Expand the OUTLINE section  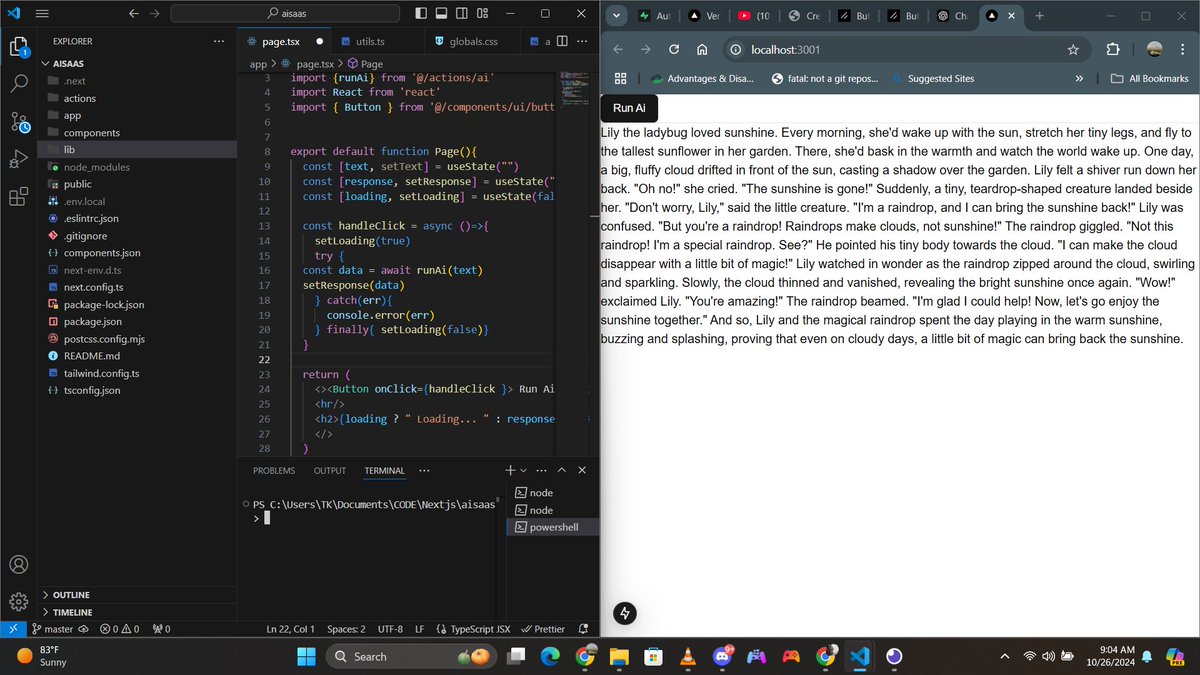[x=70, y=594]
